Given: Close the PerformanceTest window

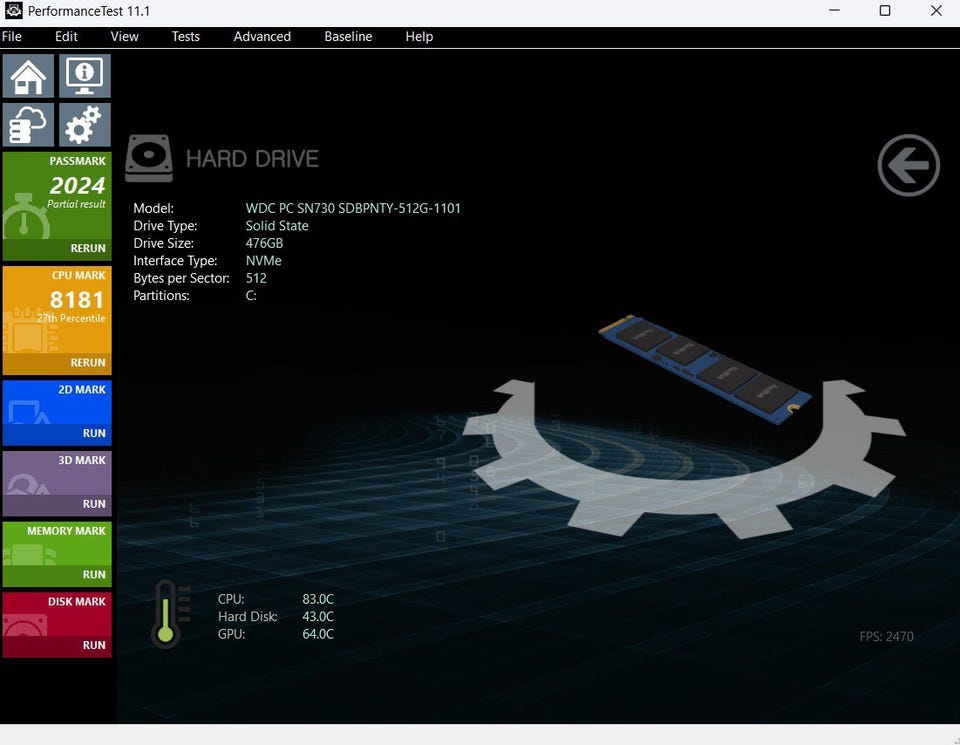Looking at the screenshot, I should 936,10.
